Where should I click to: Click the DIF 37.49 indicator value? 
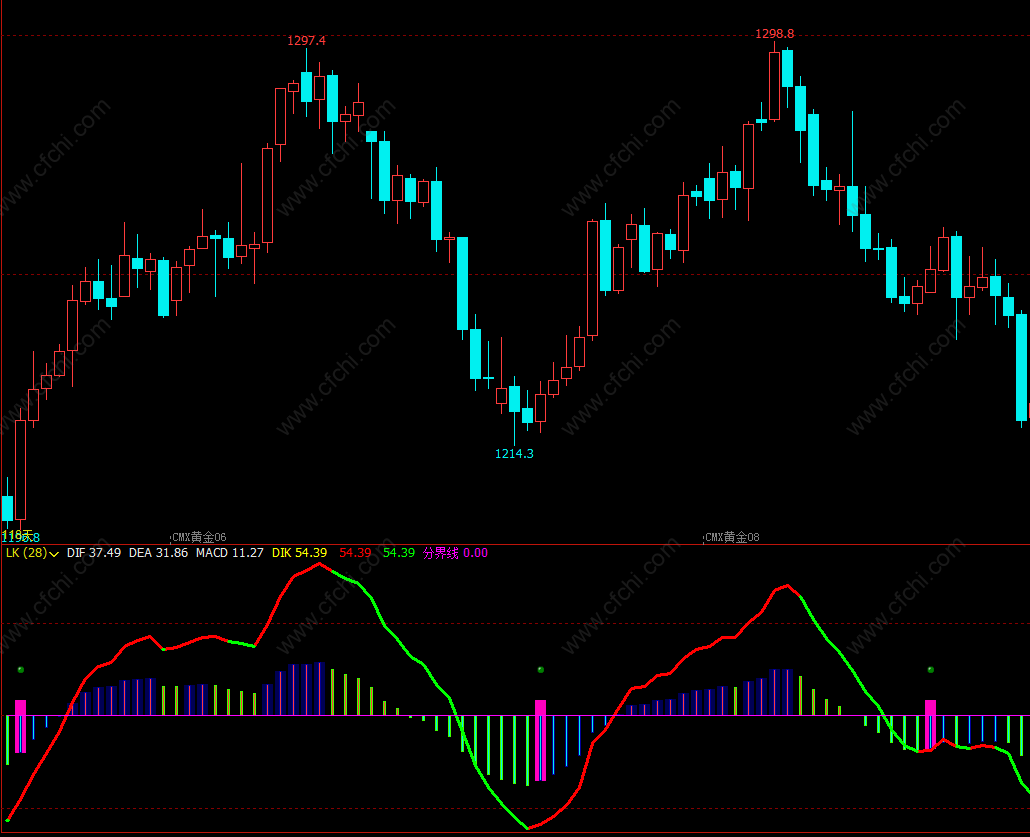(x=93, y=553)
